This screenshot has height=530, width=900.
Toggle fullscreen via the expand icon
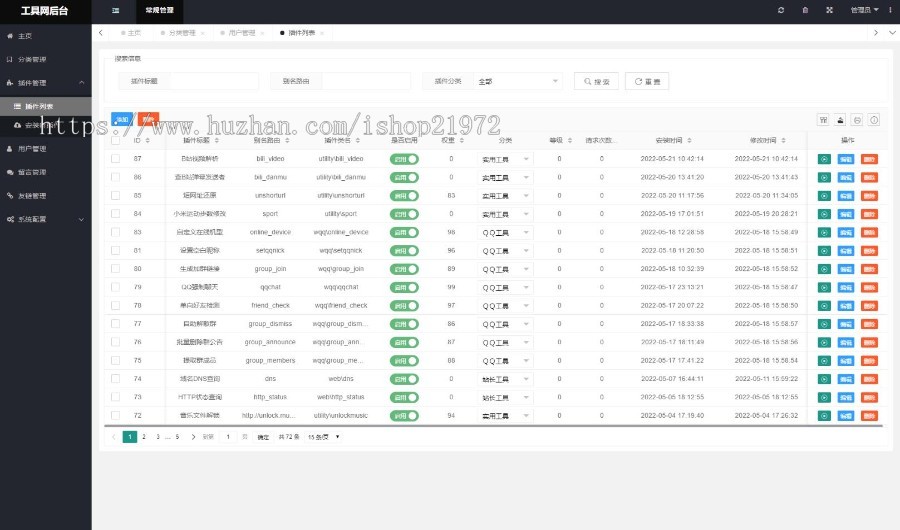[x=829, y=10]
